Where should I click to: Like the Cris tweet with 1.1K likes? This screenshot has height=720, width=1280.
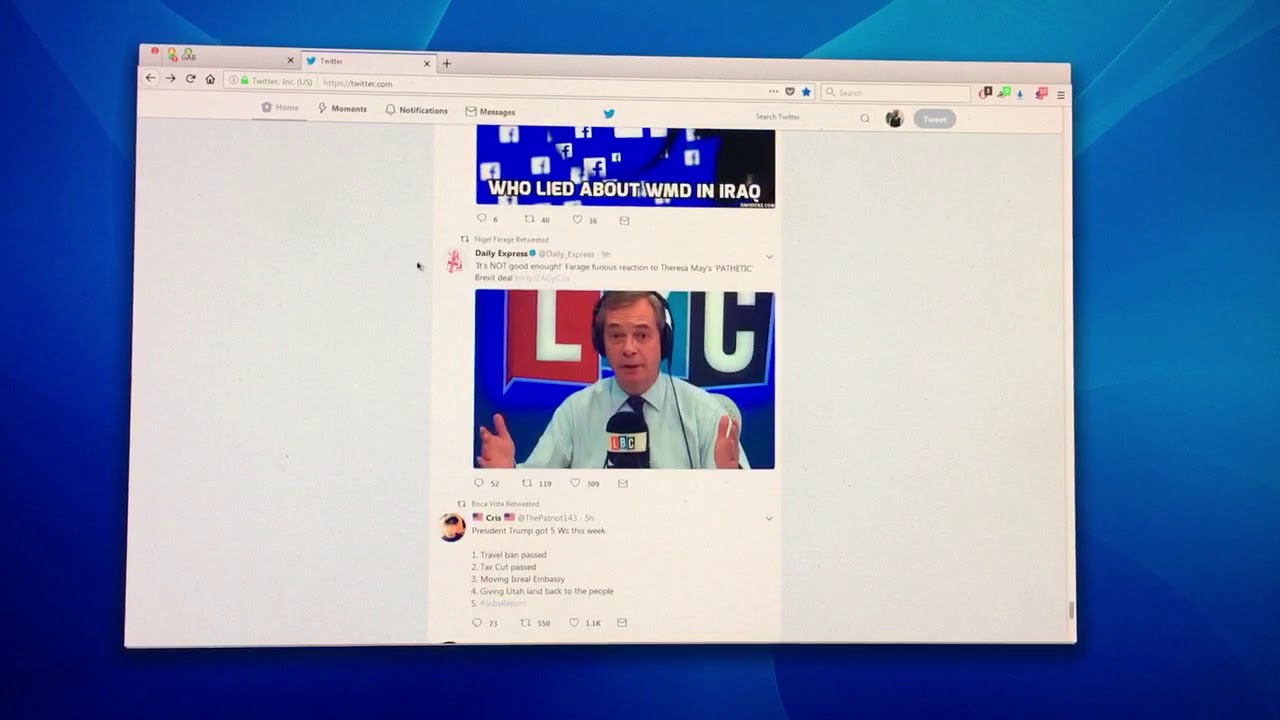[574, 622]
